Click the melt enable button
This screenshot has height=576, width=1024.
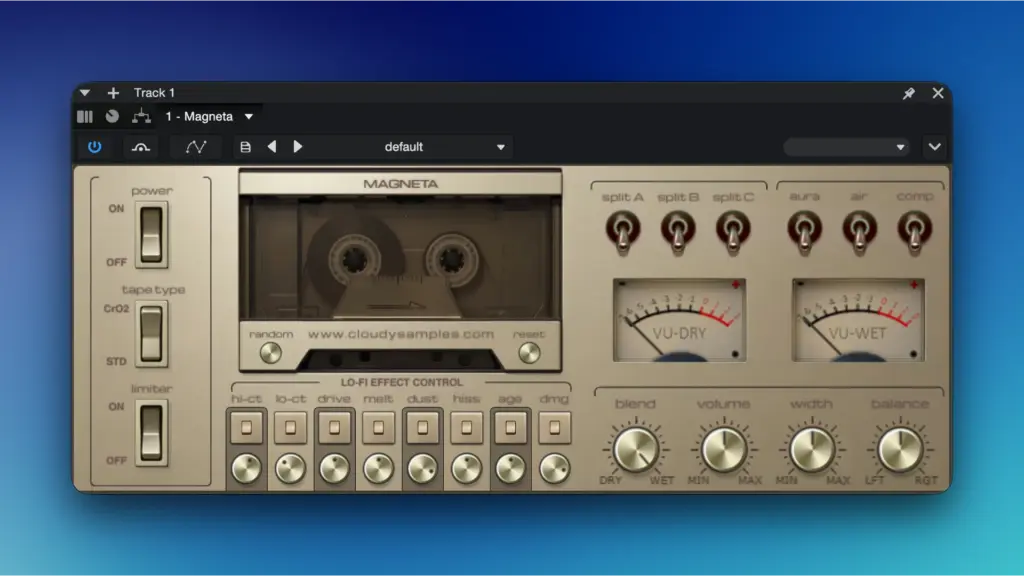(379, 428)
